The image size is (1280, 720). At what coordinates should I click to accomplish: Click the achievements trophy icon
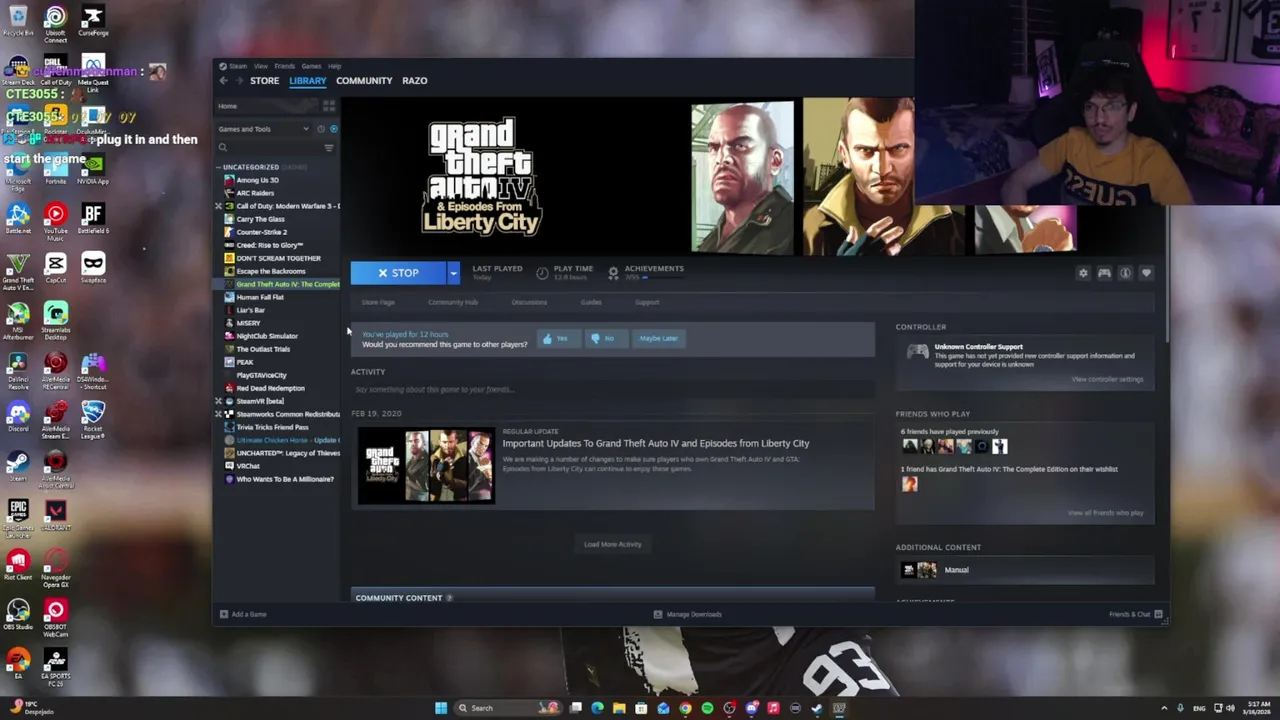(613, 272)
